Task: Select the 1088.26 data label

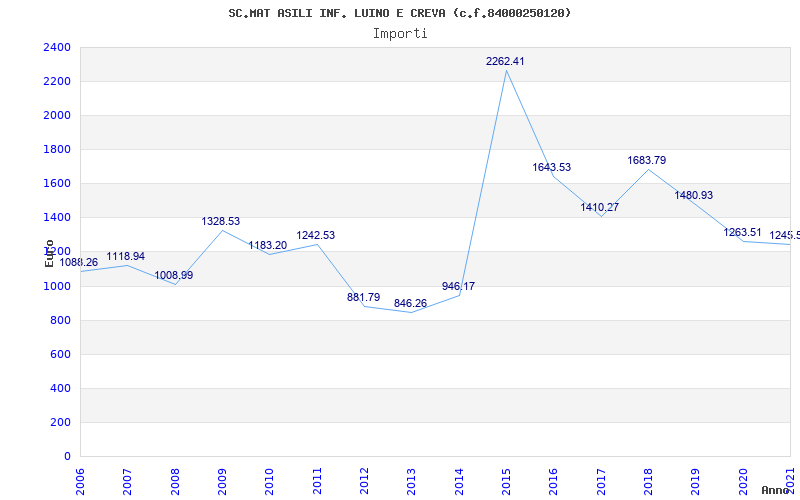Action: pyautogui.click(x=79, y=262)
